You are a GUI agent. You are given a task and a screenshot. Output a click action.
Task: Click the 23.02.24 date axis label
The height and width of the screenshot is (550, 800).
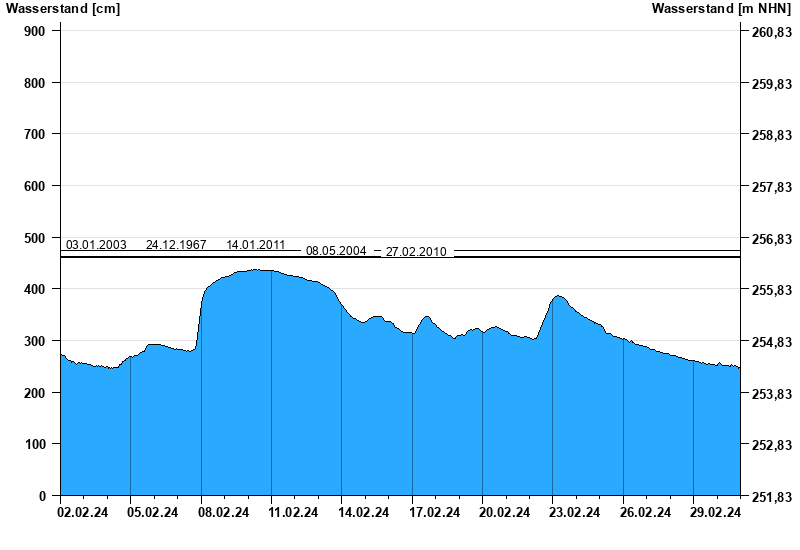coord(575,513)
